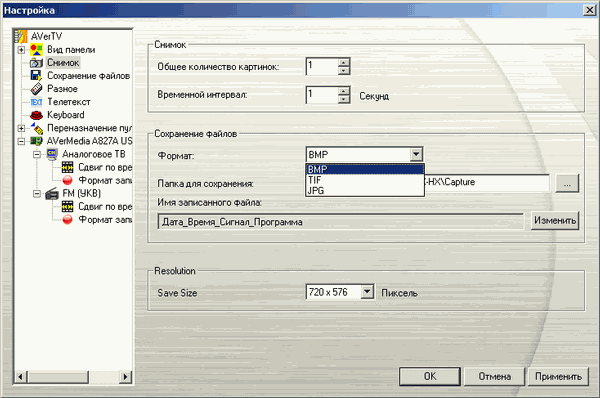Click the floppy disk icon for Сохранение файлов
The width and height of the screenshot is (600, 398).
pos(36,76)
